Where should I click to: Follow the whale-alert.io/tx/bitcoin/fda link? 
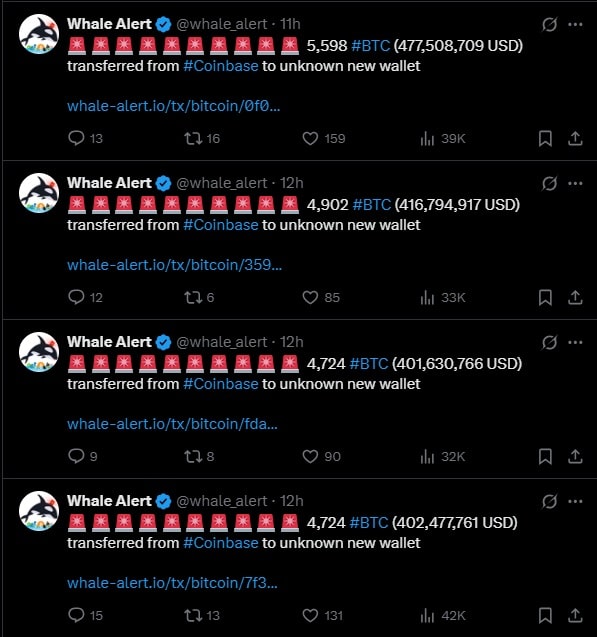[172, 424]
